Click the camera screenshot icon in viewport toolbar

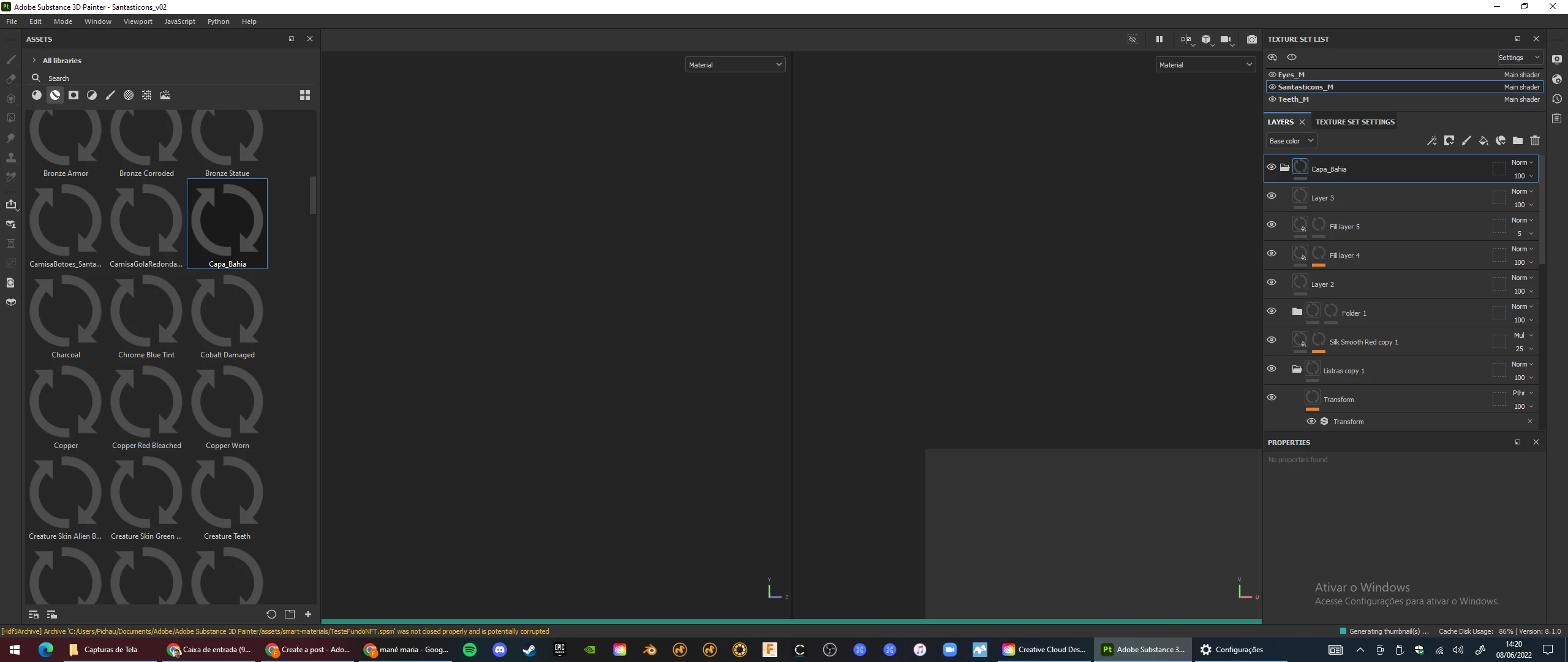1251,39
